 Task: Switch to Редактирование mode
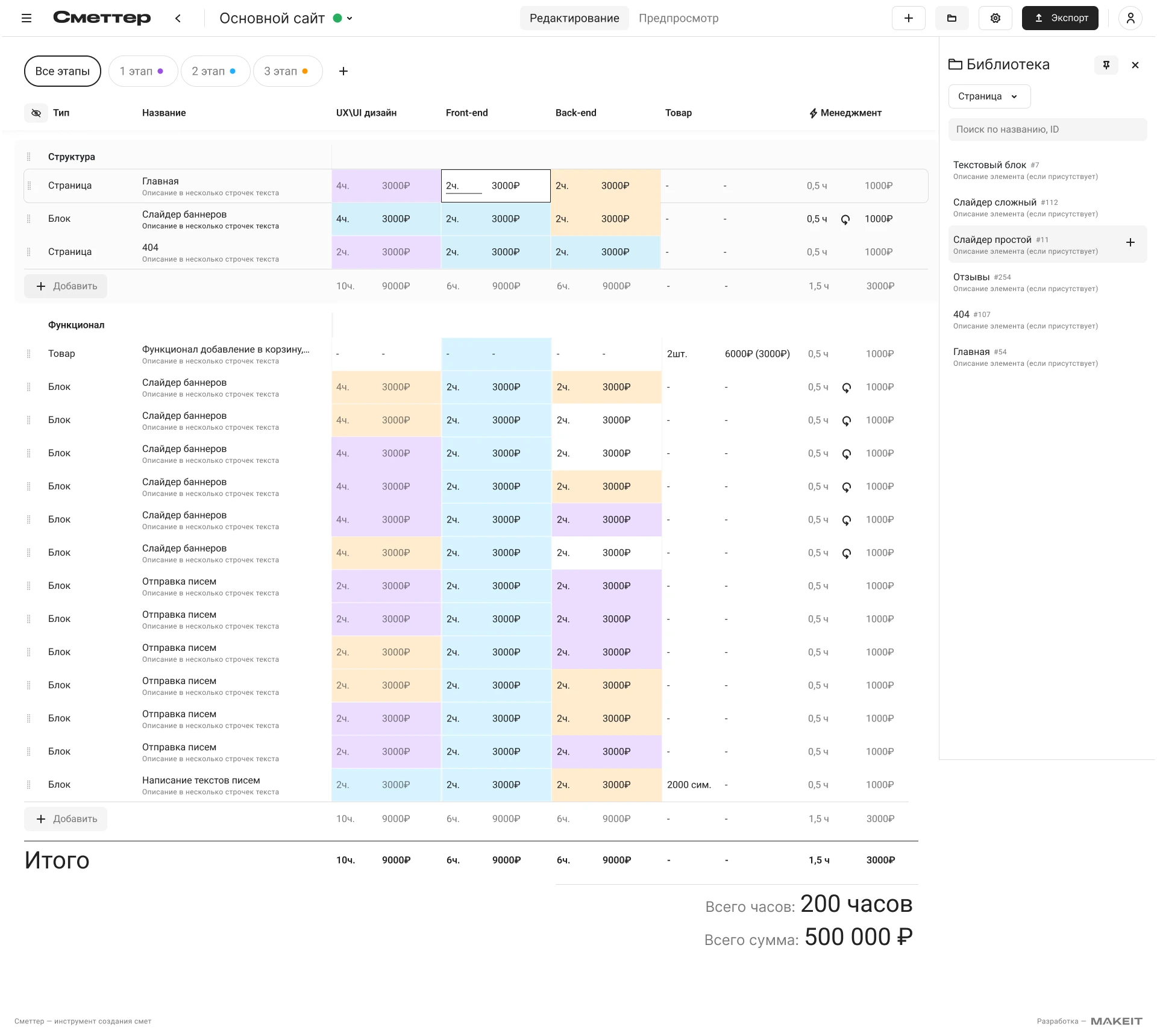(574, 18)
